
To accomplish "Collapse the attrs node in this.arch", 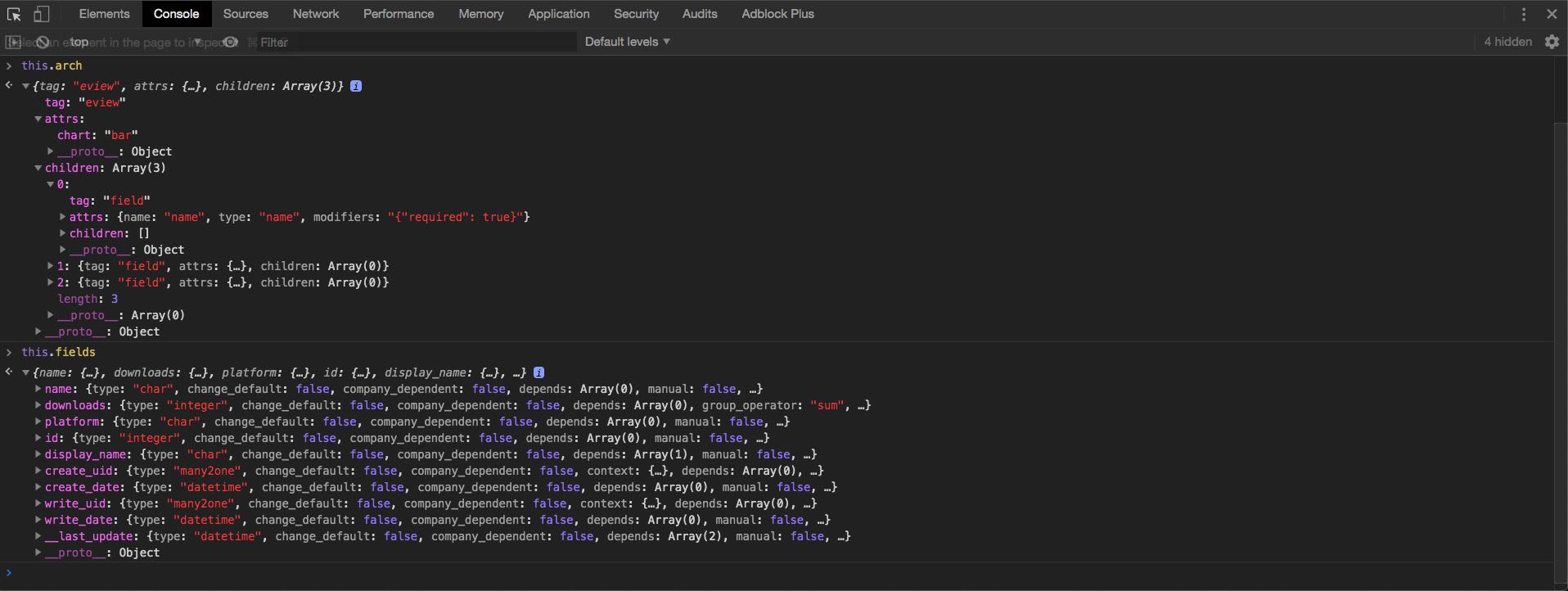I will [x=38, y=119].
